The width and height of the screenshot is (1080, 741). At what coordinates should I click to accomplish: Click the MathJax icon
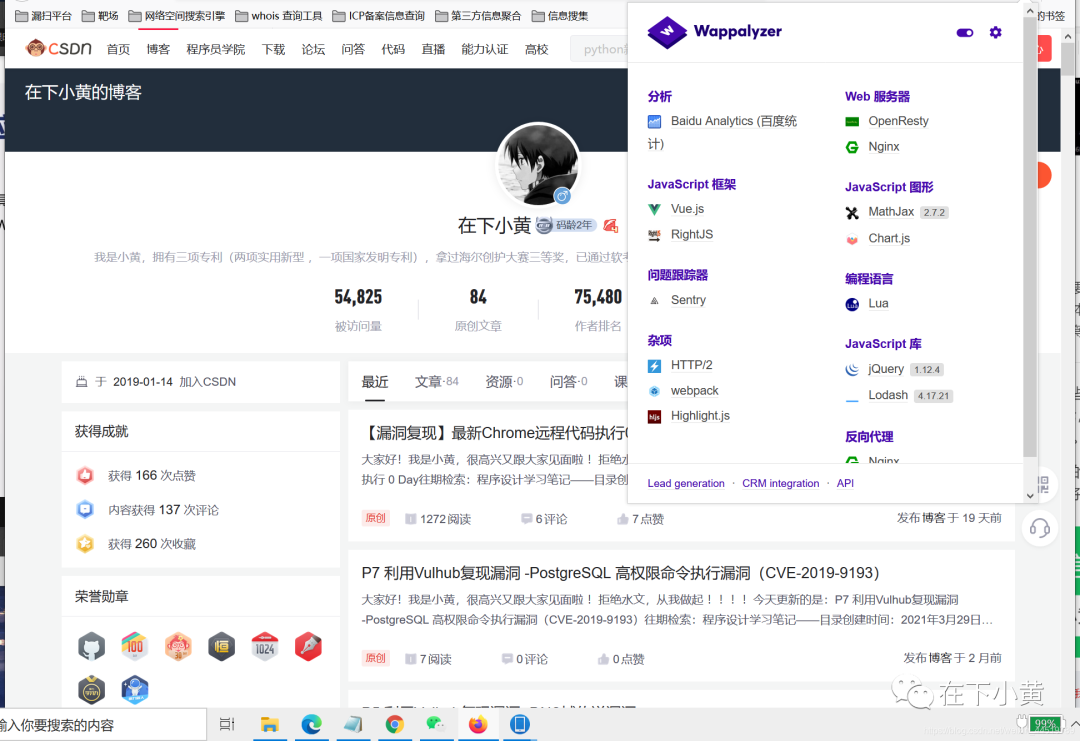pyautogui.click(x=852, y=213)
